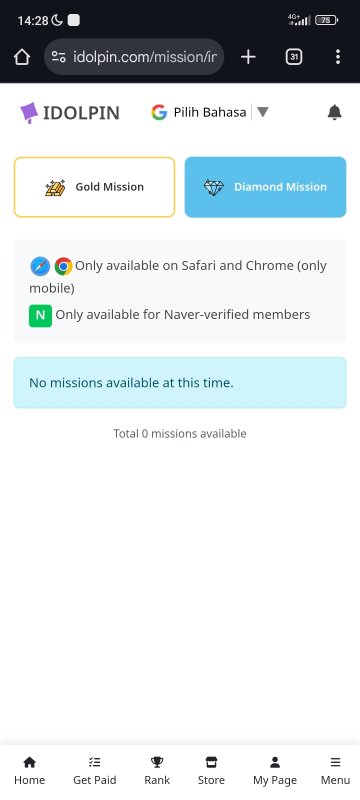Screen dimensions: 360x800
Task: Open Get Paid in bottom navigation
Action: click(94, 771)
